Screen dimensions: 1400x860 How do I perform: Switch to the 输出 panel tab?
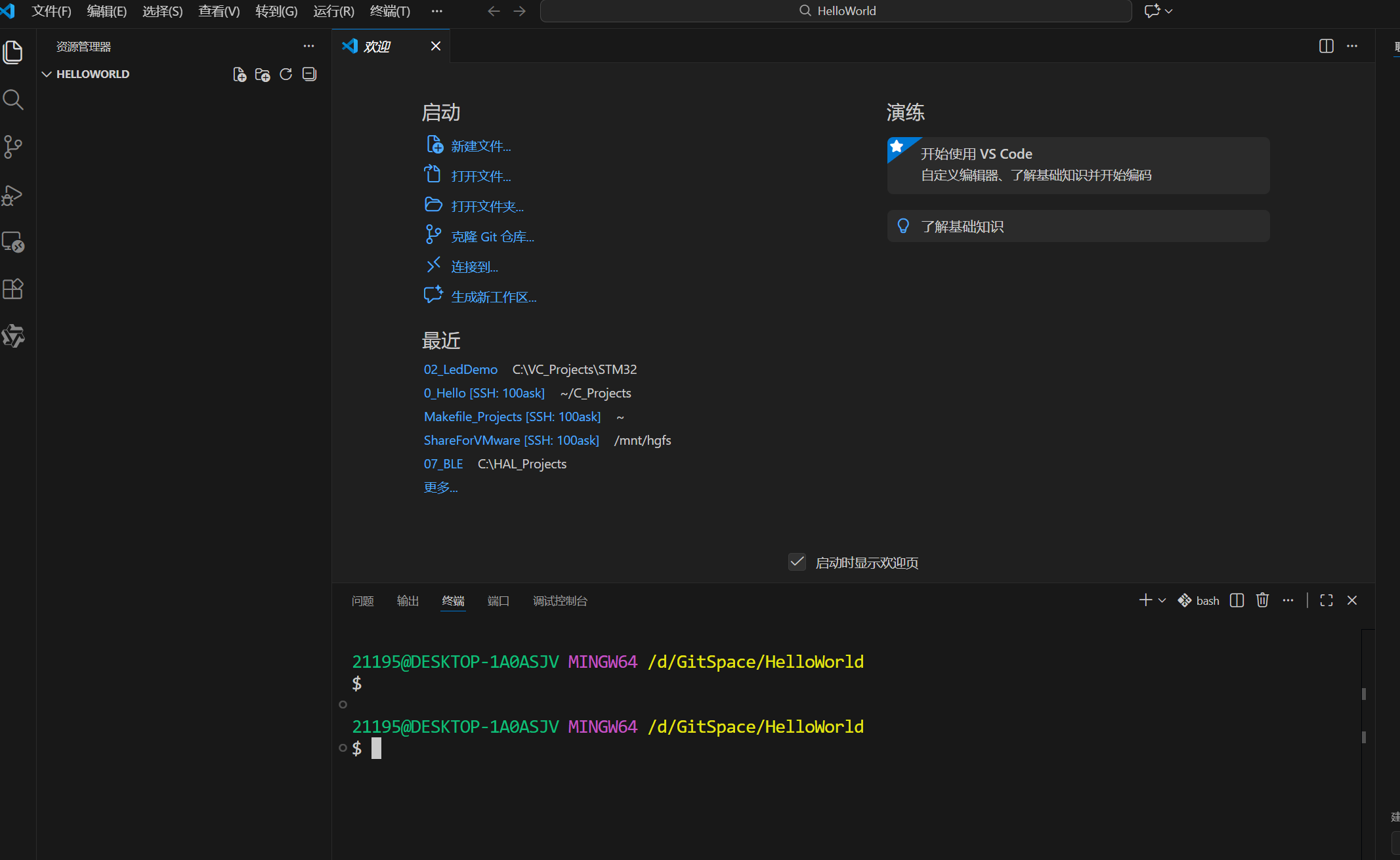[x=408, y=601]
